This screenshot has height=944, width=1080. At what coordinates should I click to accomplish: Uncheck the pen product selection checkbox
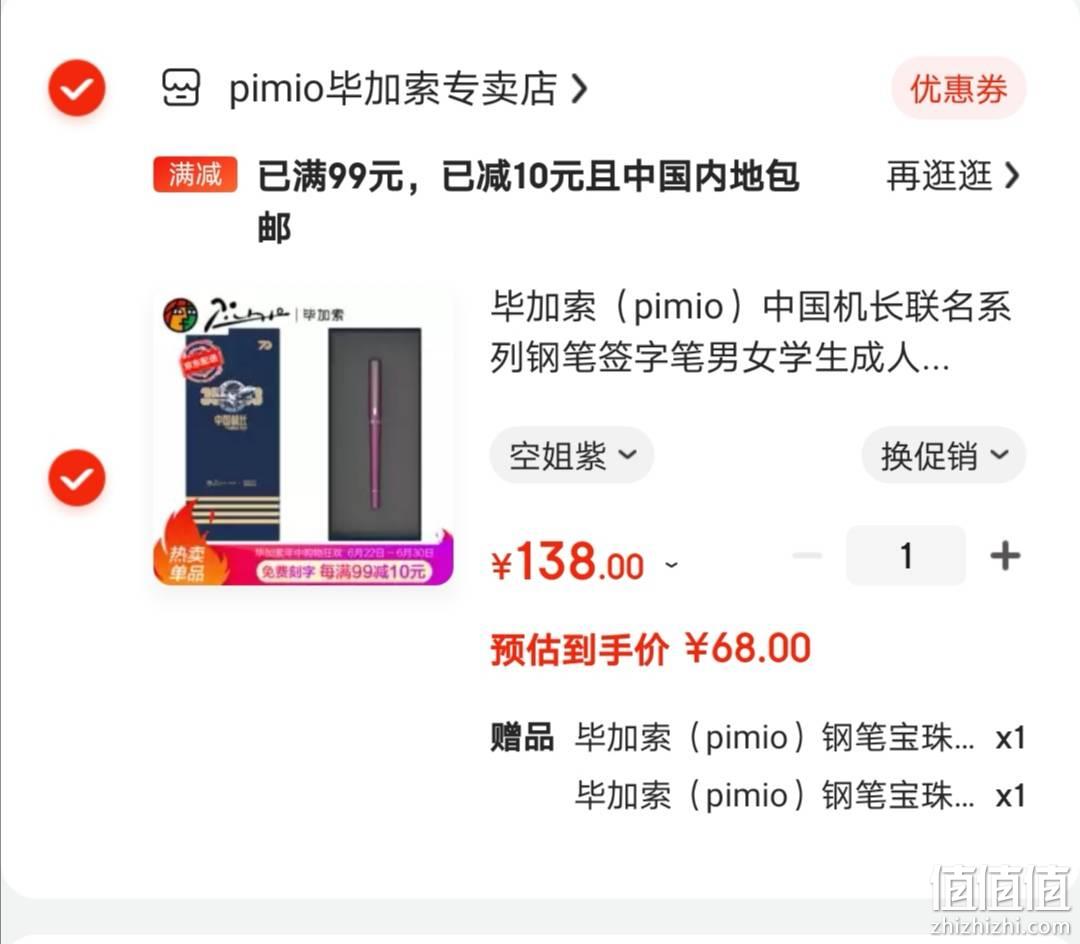(x=76, y=478)
